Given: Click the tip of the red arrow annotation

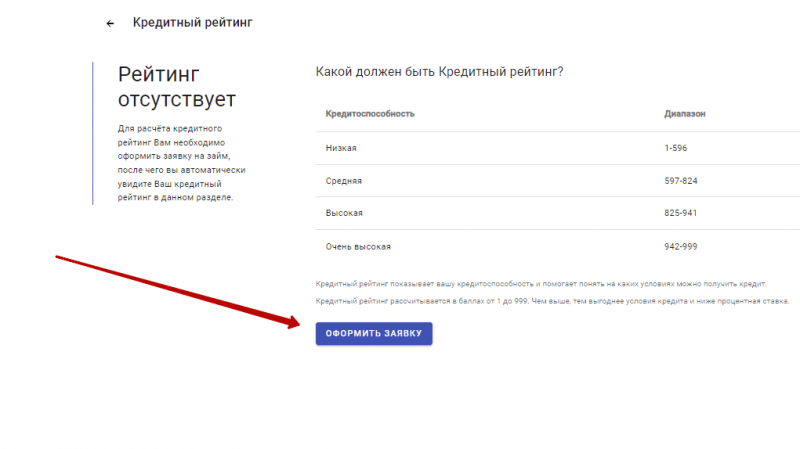Looking at the screenshot, I should (x=299, y=322).
